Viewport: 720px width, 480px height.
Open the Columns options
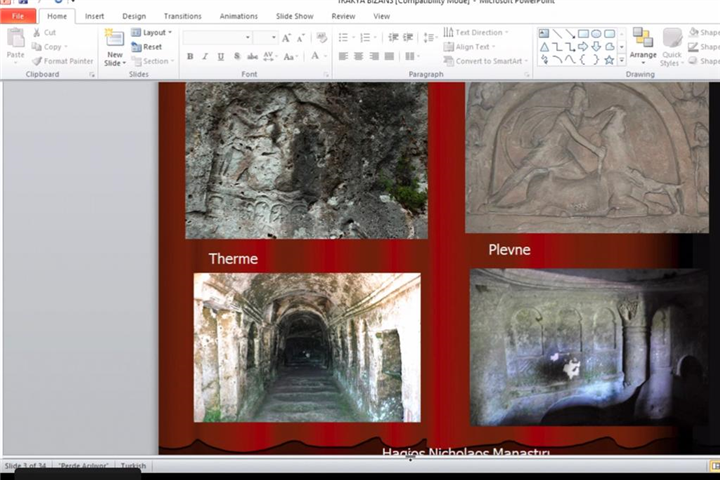pos(411,56)
